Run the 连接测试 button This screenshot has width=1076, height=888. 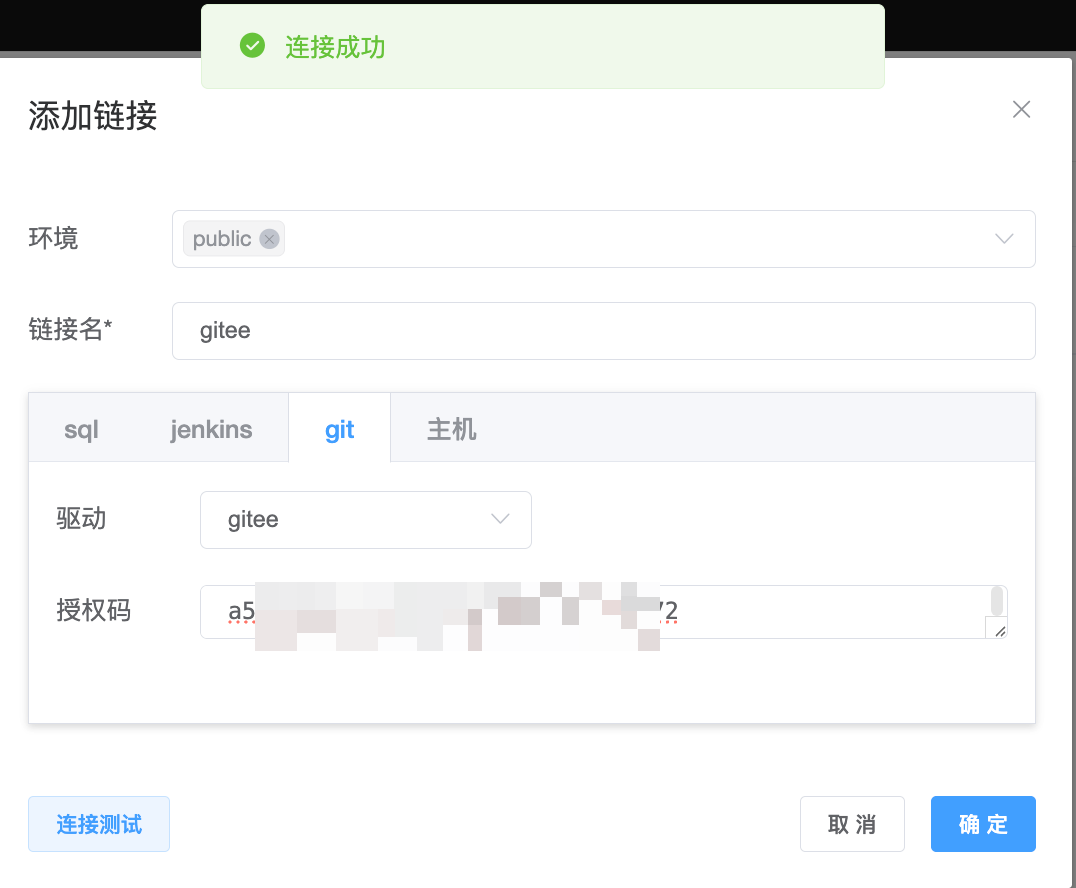click(99, 823)
